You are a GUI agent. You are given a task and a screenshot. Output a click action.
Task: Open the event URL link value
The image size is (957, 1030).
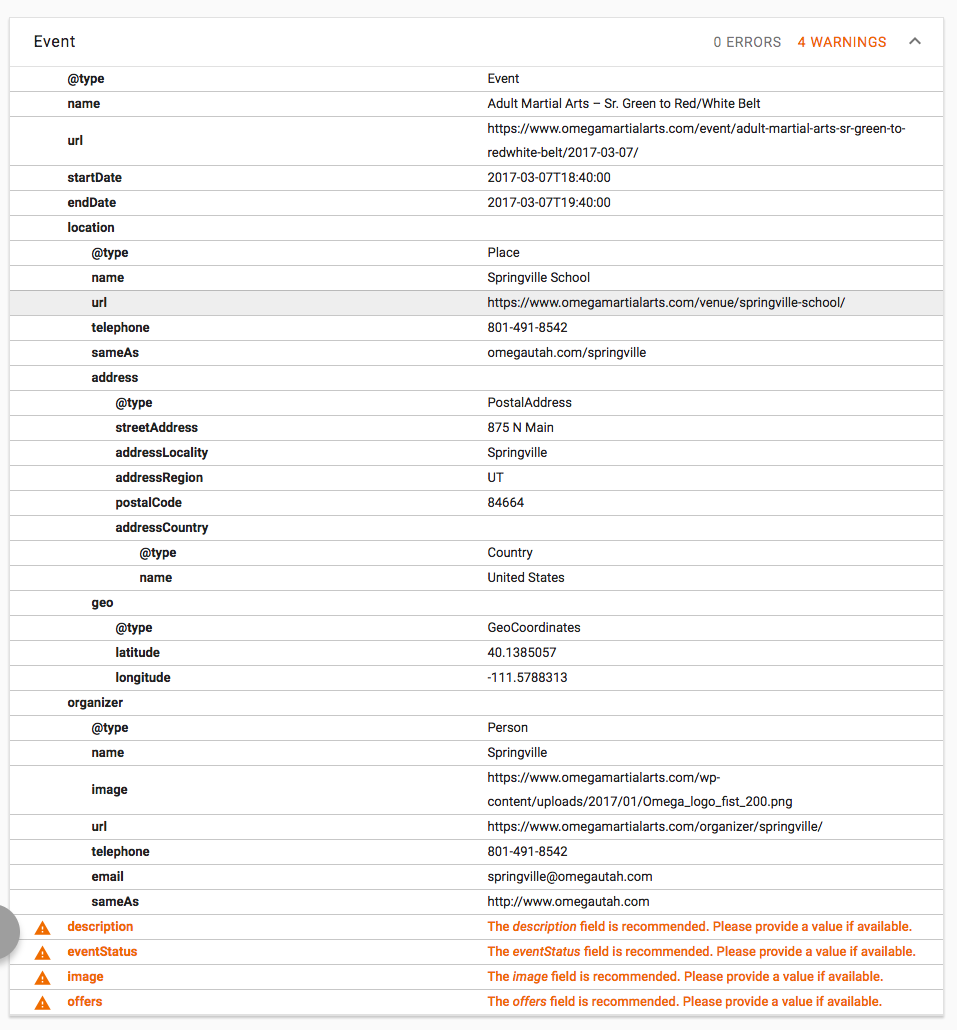pyautogui.click(x=696, y=141)
